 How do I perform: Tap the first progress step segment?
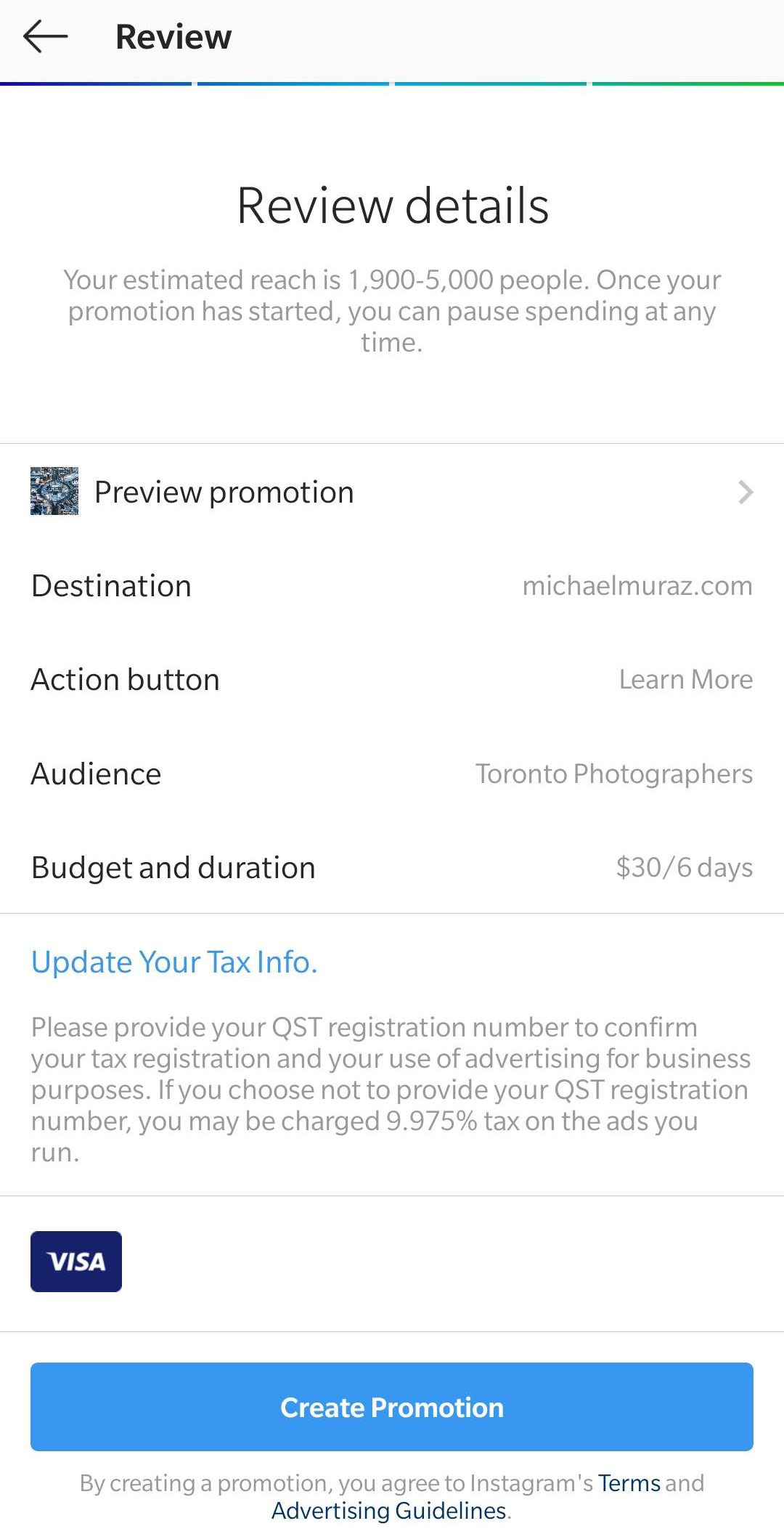coord(96,84)
